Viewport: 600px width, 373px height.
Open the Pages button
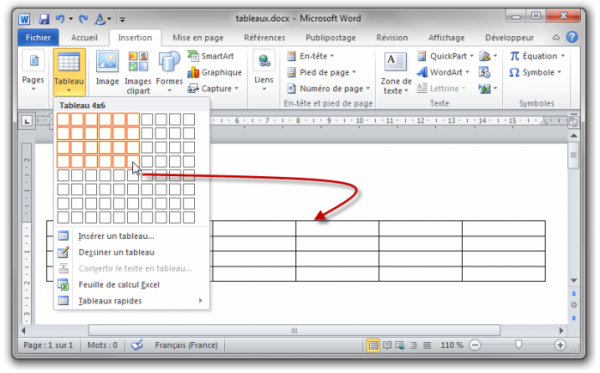(33, 71)
